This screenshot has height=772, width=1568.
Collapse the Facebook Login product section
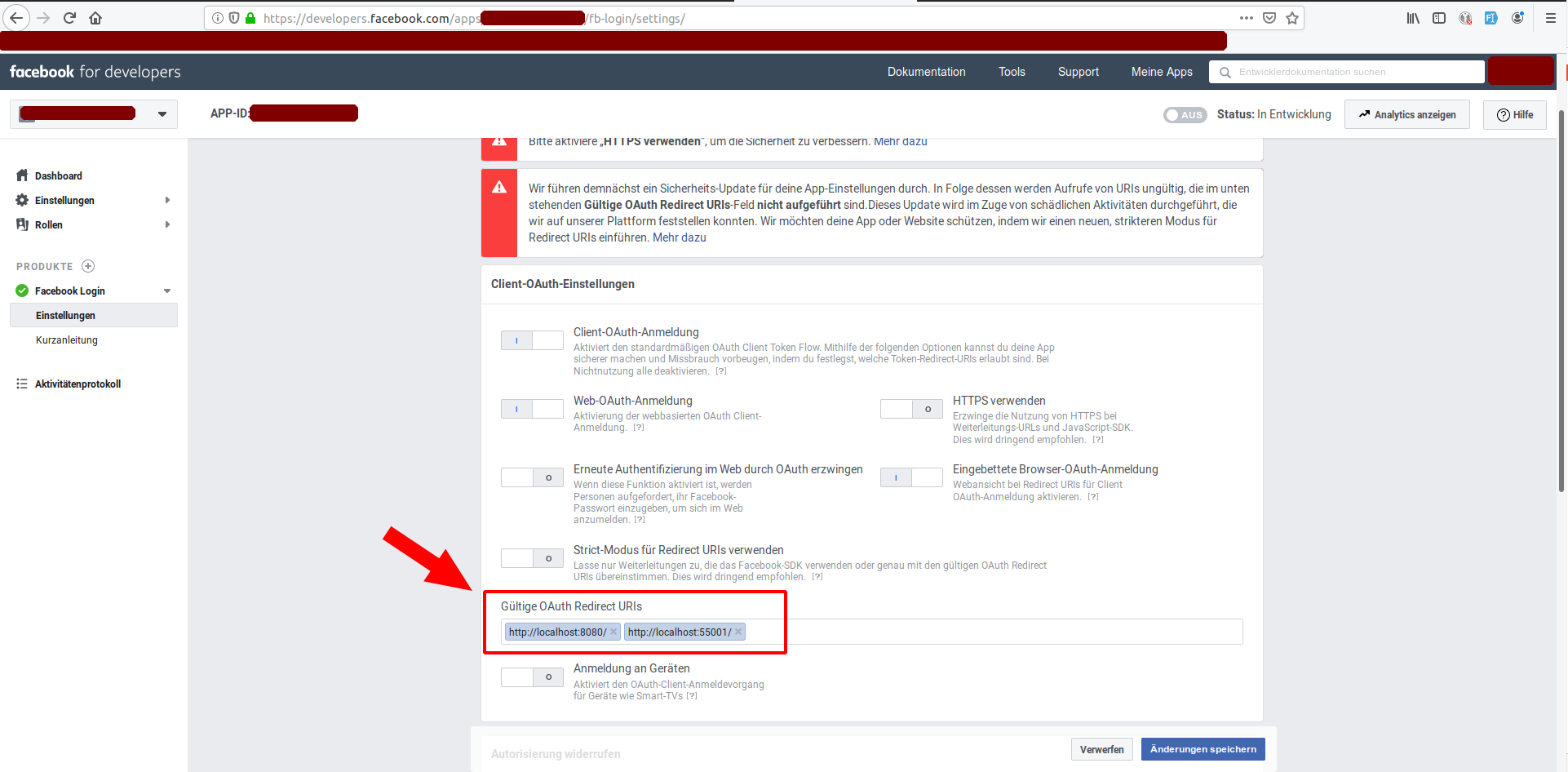[167, 291]
